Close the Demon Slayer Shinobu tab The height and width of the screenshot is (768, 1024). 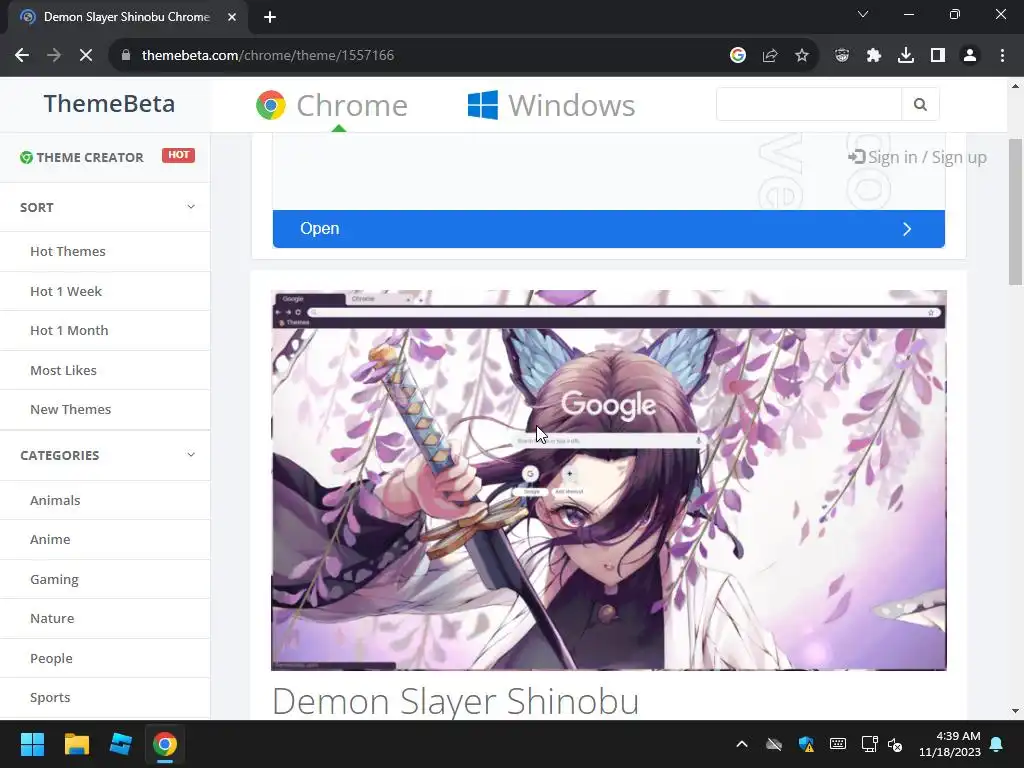click(x=232, y=17)
